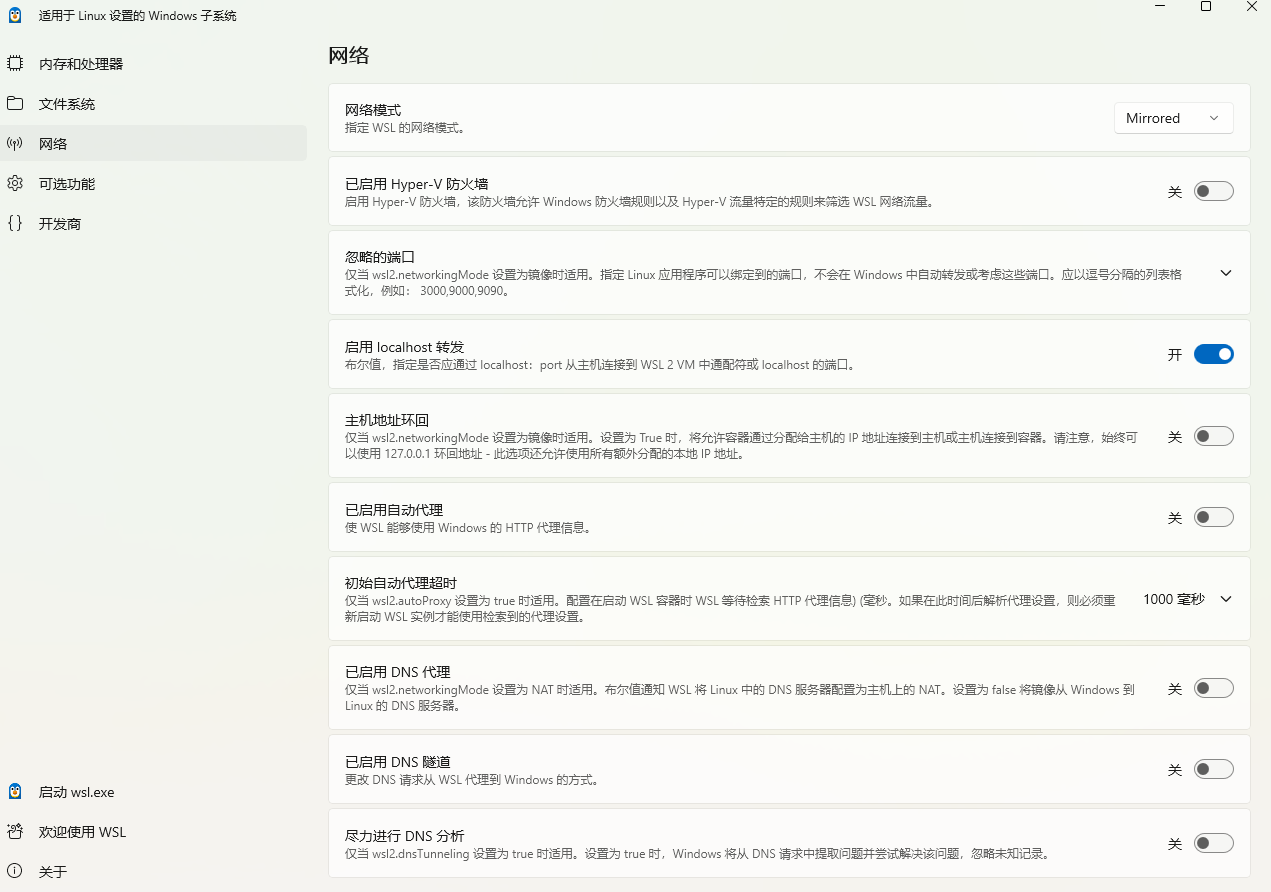This screenshot has width=1271, height=892.
Task: Expand the 初始自动代理超时 chevron
Action: tap(1226, 599)
